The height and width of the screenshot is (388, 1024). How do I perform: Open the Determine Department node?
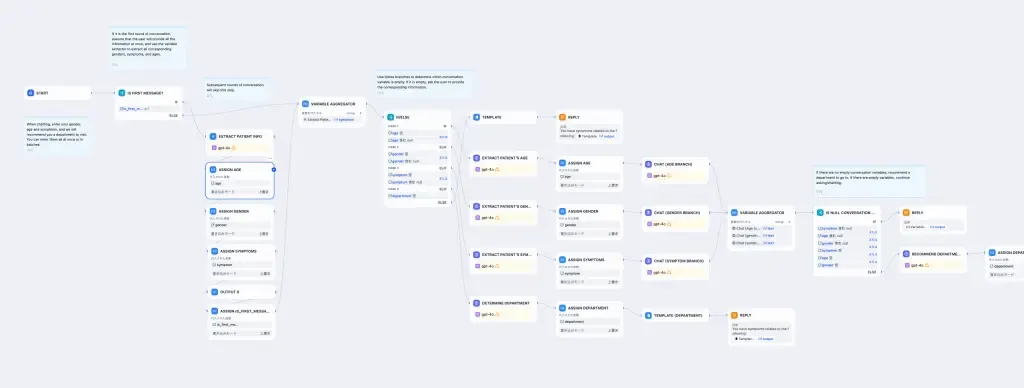coord(503,309)
